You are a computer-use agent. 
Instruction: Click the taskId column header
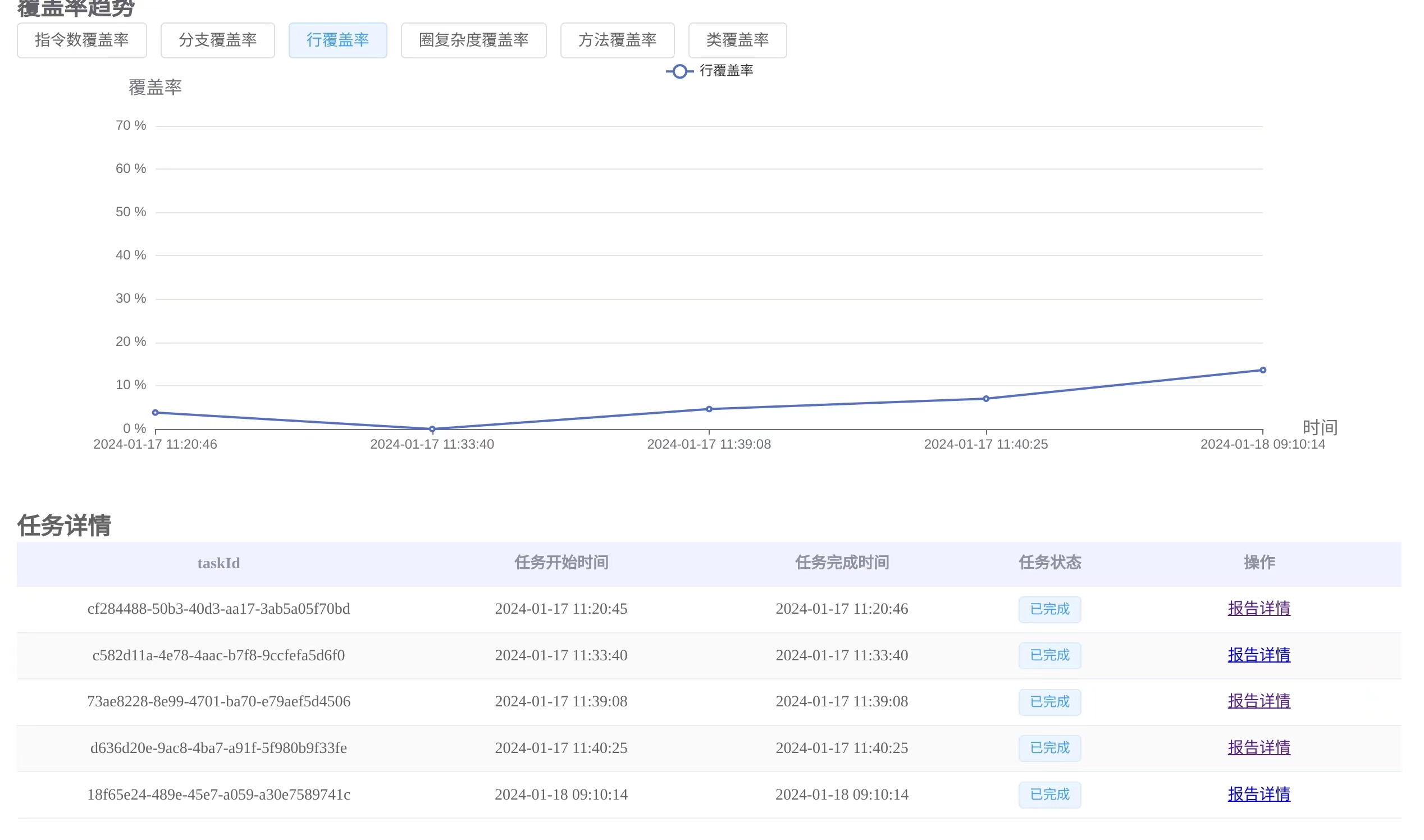[218, 563]
